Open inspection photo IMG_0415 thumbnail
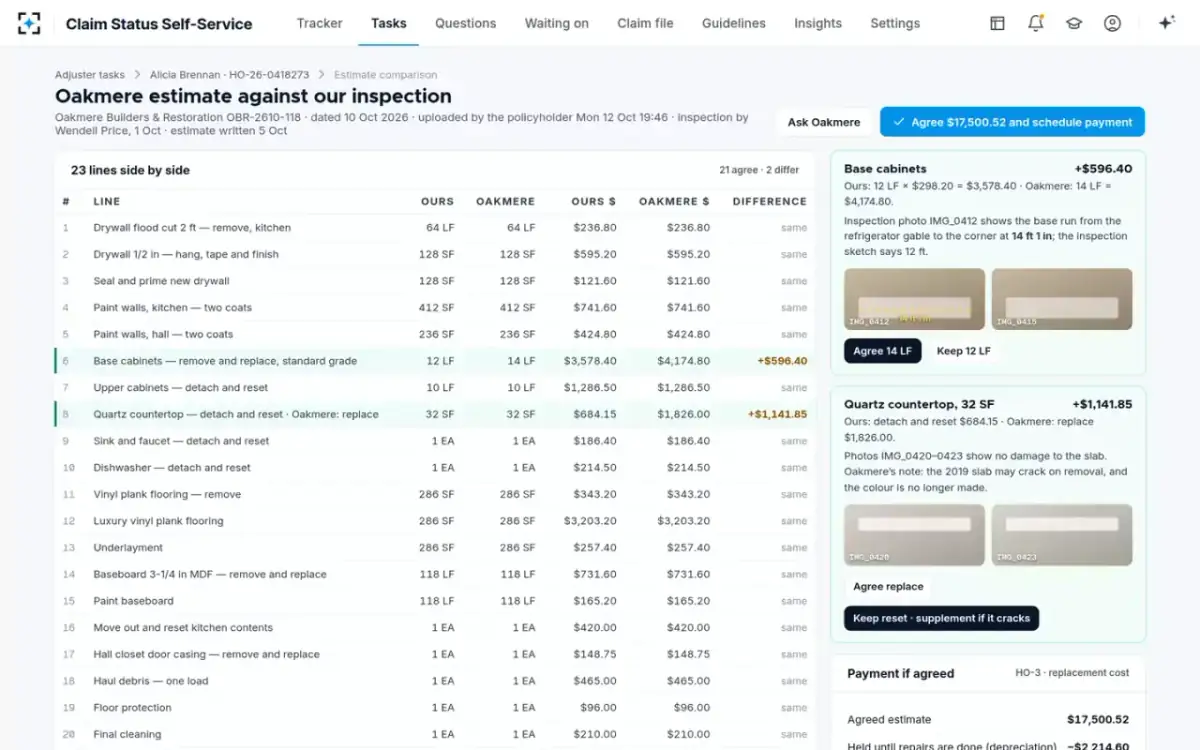This screenshot has width=1200, height=750. coord(1062,299)
